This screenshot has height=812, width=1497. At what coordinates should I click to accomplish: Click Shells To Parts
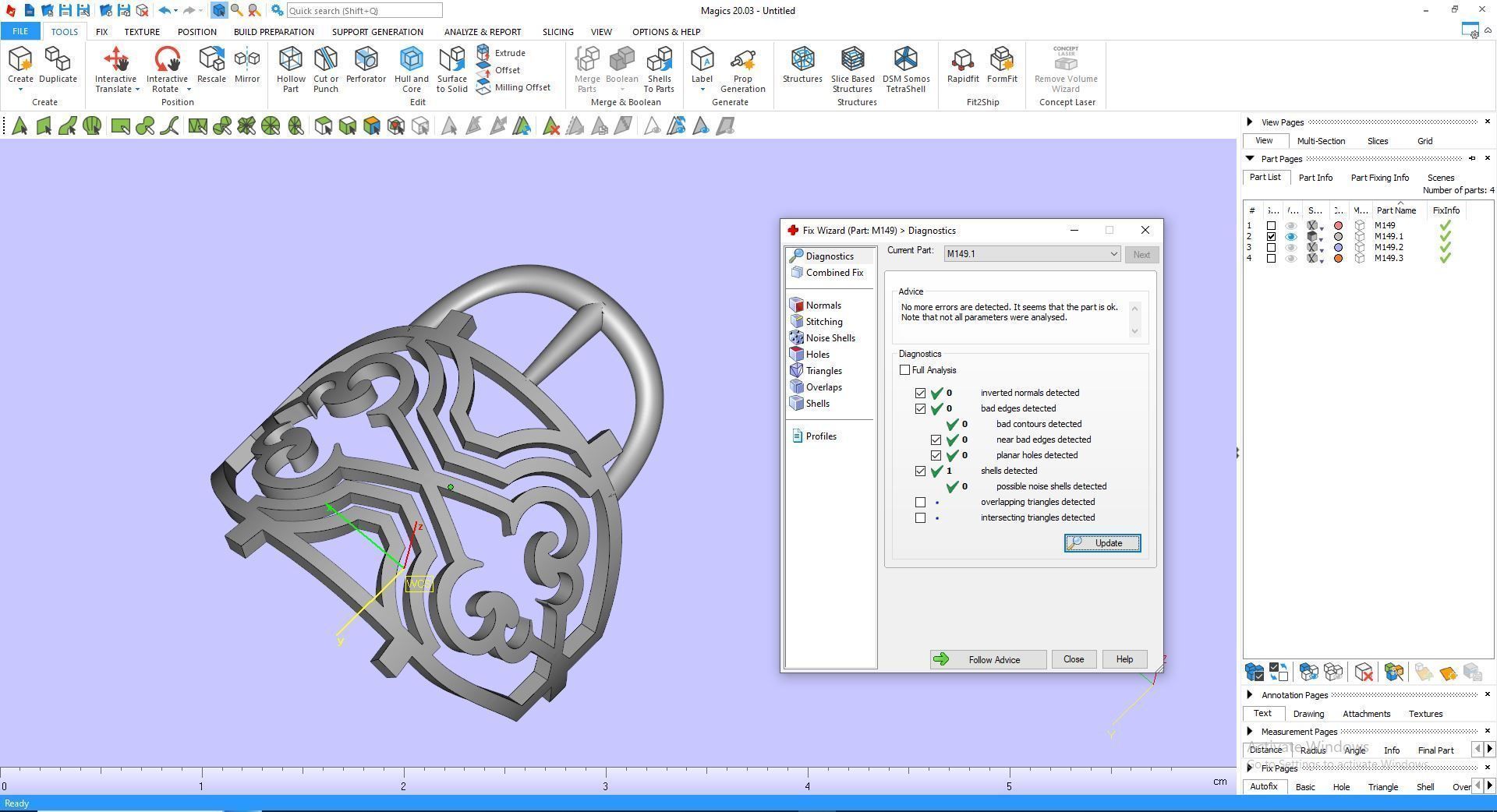659,69
